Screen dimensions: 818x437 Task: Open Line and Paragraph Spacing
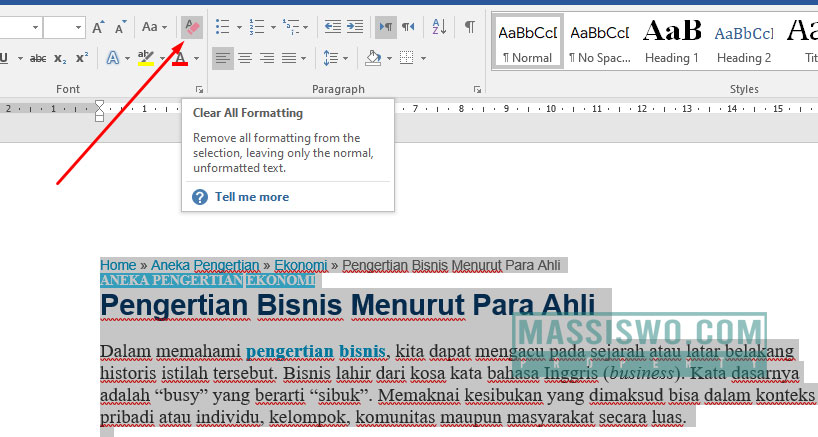click(331, 58)
